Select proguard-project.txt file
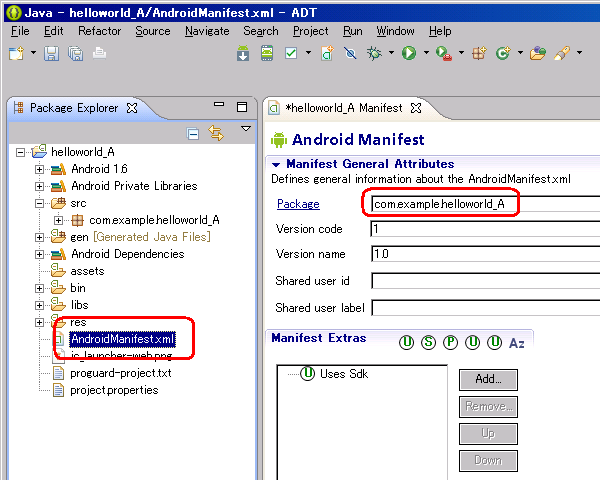The width and height of the screenshot is (600, 480). (x=121, y=373)
